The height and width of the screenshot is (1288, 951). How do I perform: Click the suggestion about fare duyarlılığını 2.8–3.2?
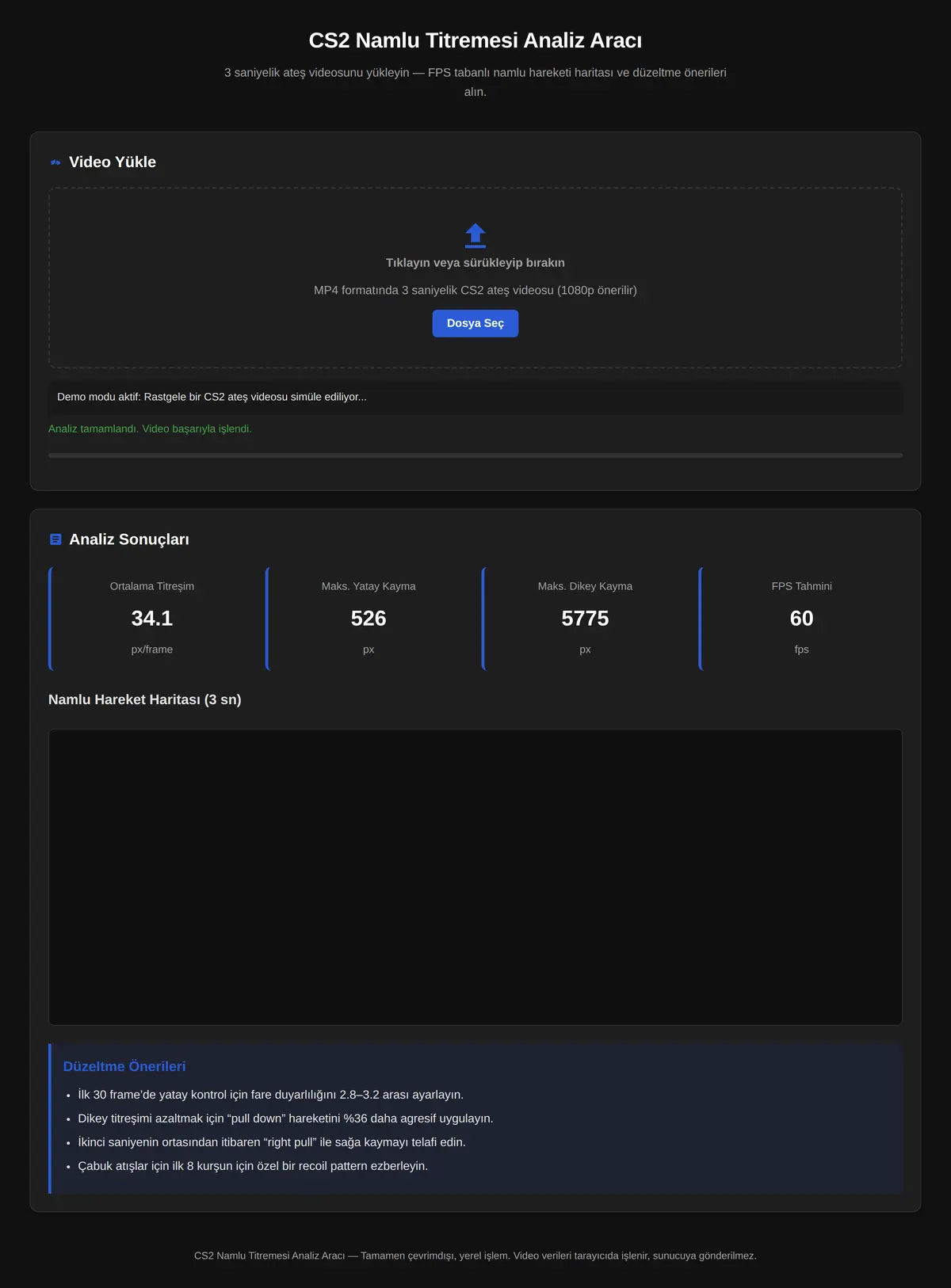[x=270, y=1095]
